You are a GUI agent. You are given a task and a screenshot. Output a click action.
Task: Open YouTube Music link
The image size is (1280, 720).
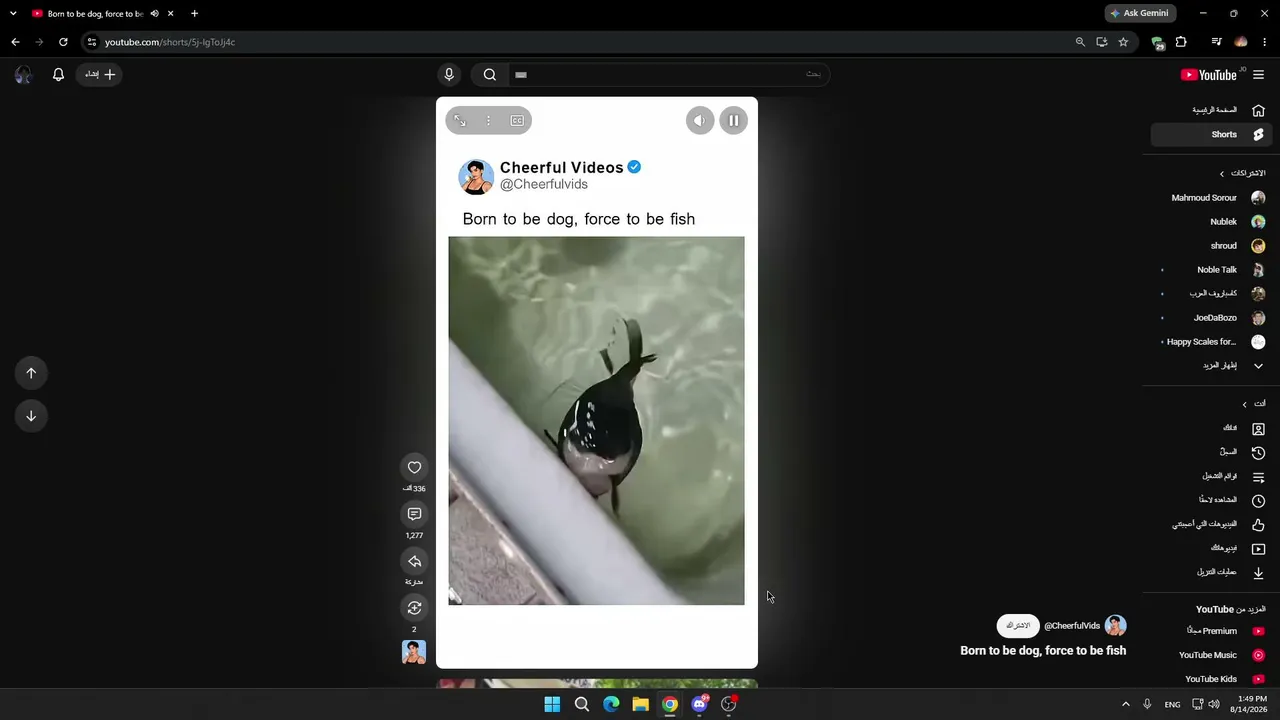pyautogui.click(x=1211, y=655)
